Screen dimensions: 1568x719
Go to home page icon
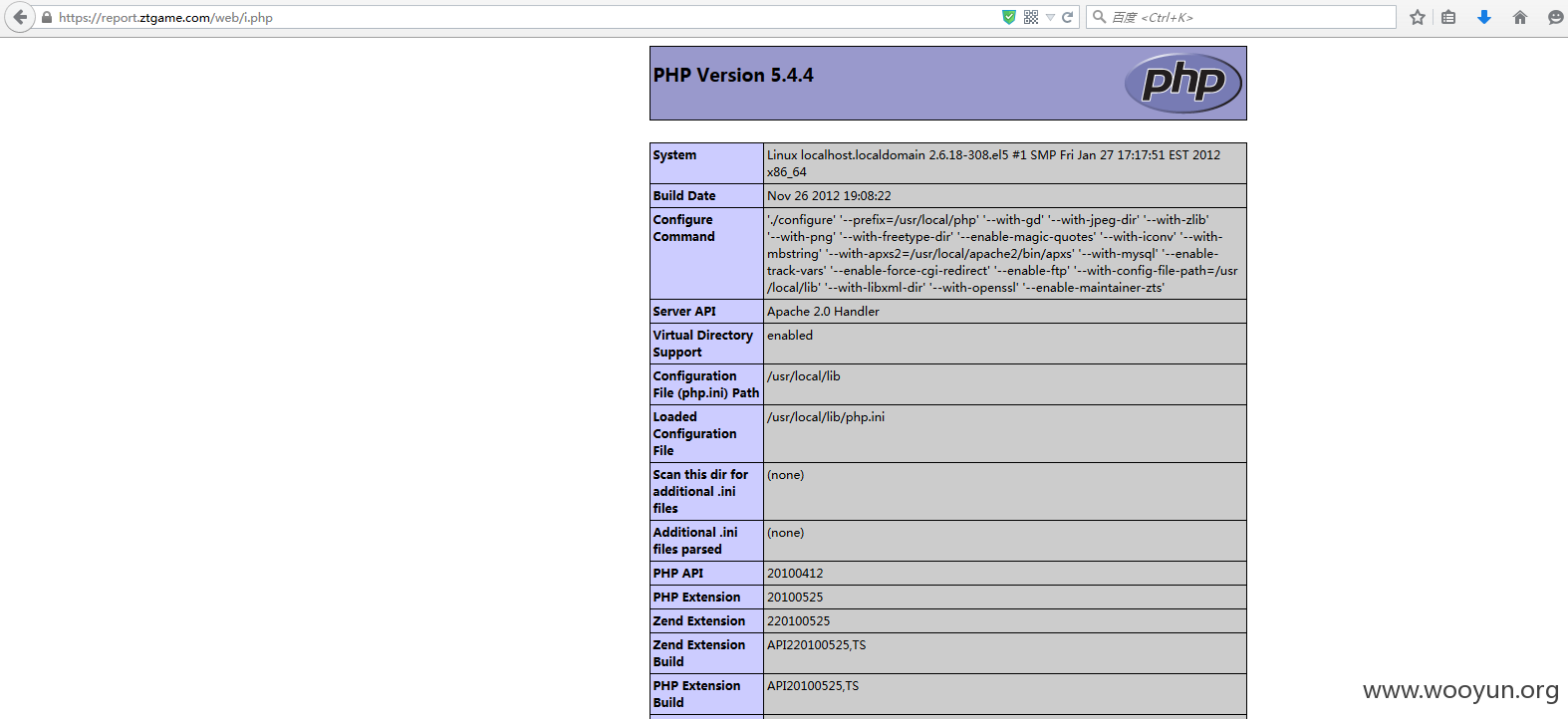pos(1520,17)
